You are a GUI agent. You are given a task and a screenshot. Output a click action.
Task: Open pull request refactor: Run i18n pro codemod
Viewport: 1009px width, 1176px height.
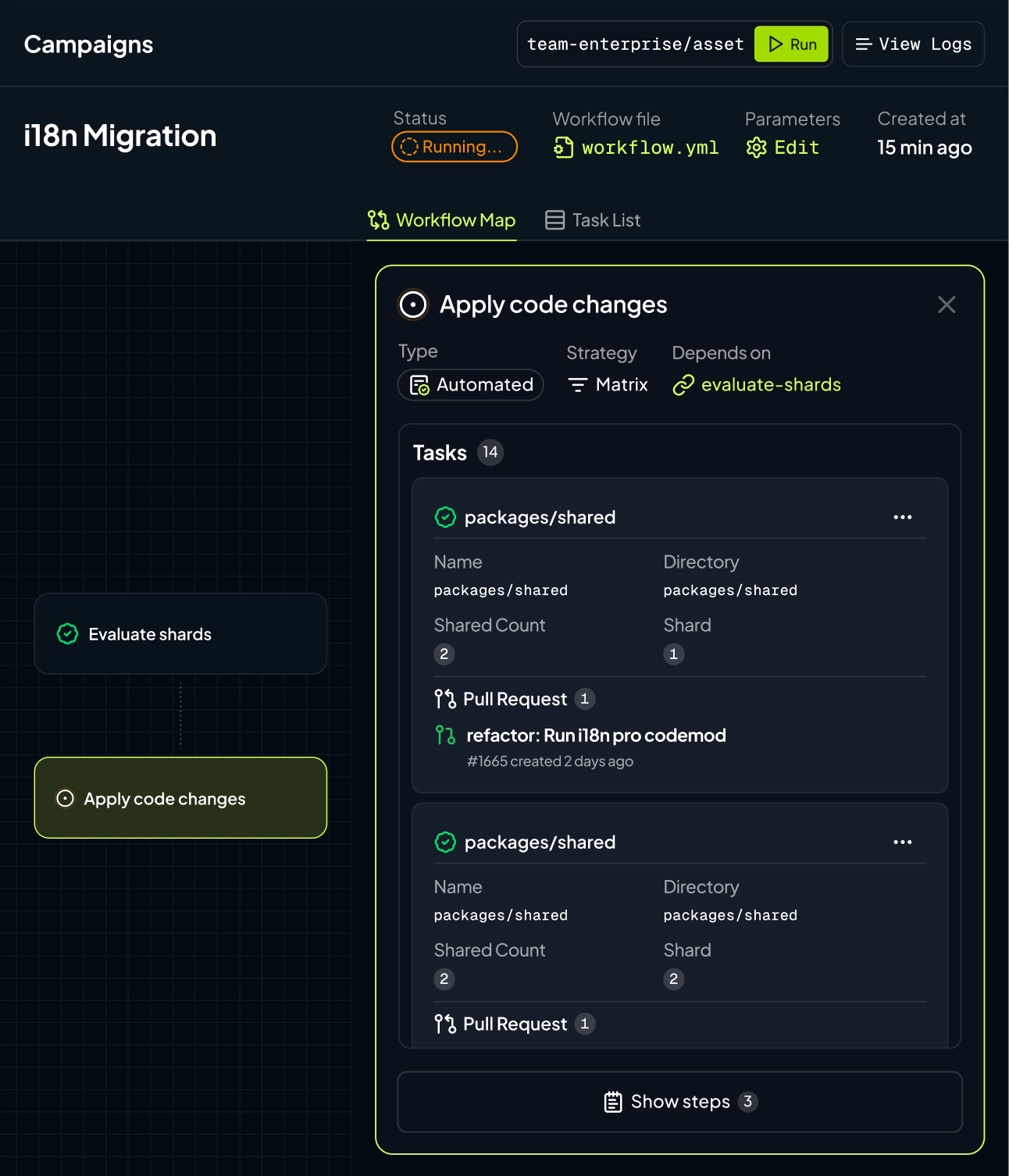coord(596,736)
